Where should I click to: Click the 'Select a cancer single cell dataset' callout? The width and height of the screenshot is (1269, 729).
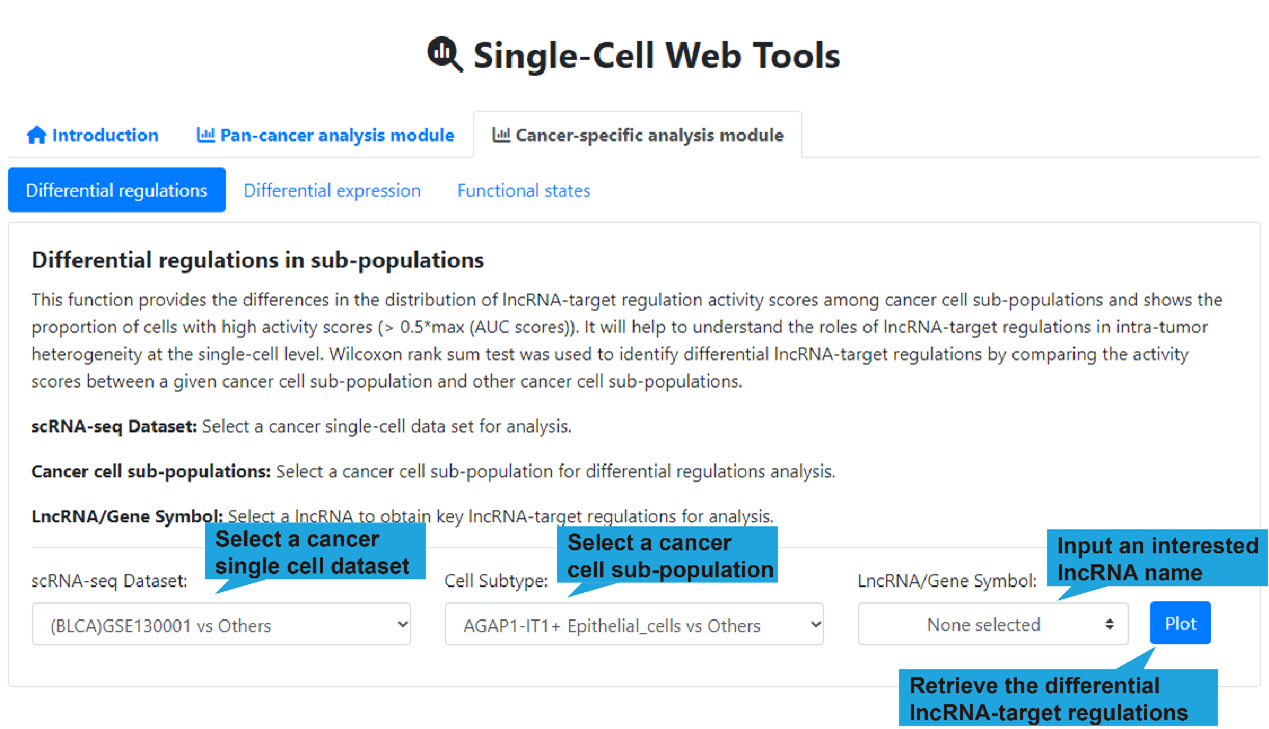coord(313,552)
